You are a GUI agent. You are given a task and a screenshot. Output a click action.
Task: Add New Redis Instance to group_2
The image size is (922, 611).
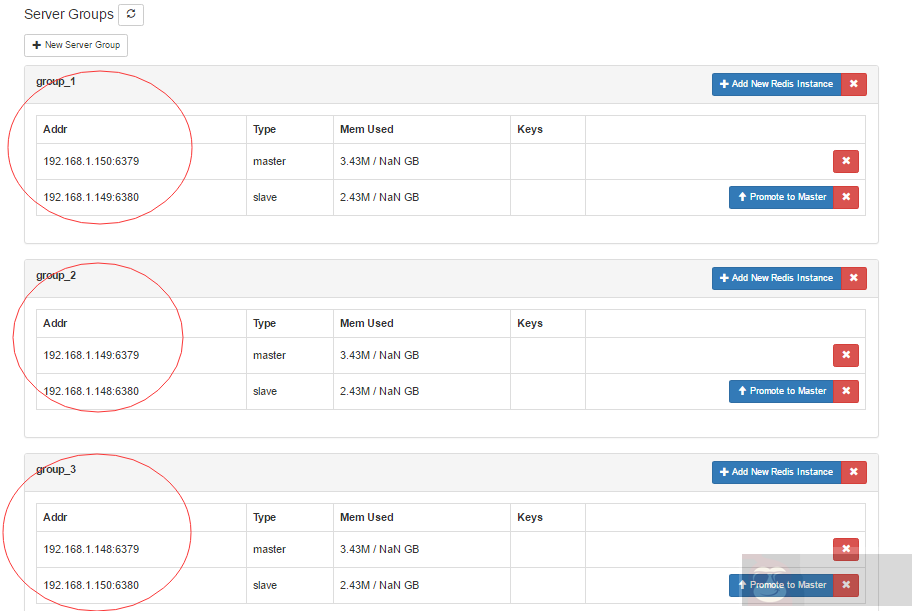[x=776, y=278]
